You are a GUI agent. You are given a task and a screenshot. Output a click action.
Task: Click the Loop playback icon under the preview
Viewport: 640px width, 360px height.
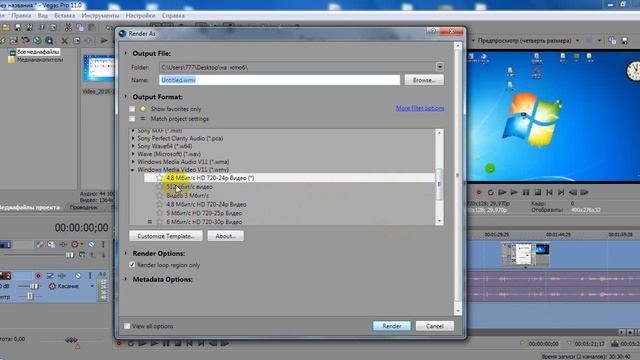point(491,192)
